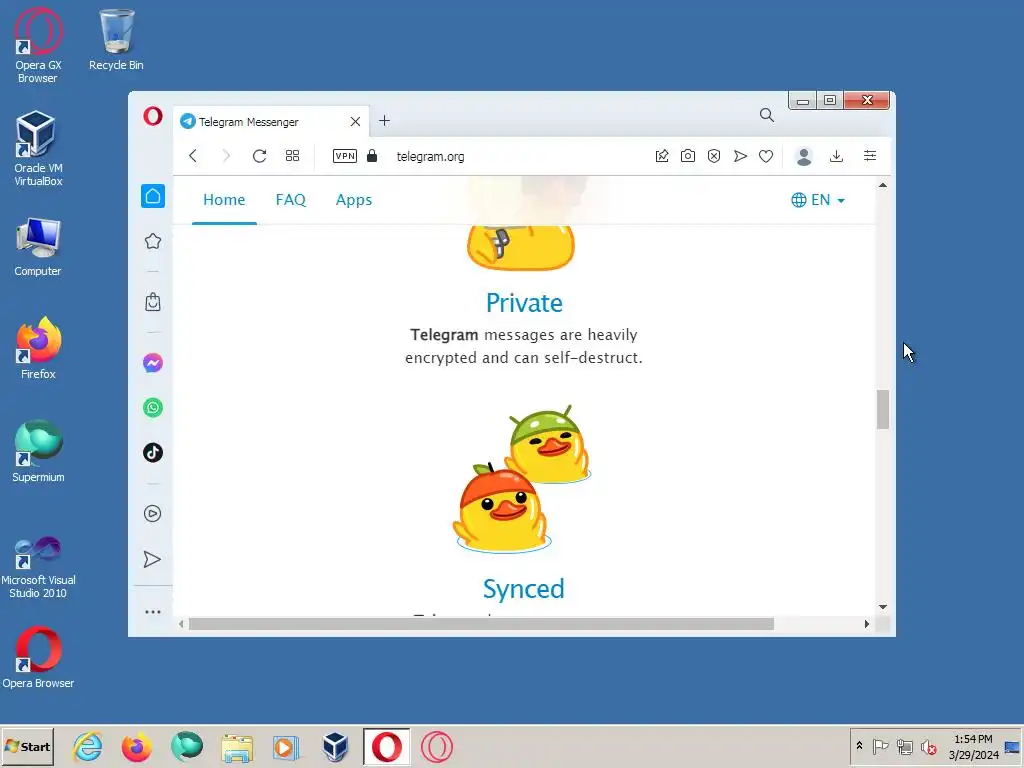Click the network tray icon
This screenshot has height=768, width=1024.
pos(904,746)
